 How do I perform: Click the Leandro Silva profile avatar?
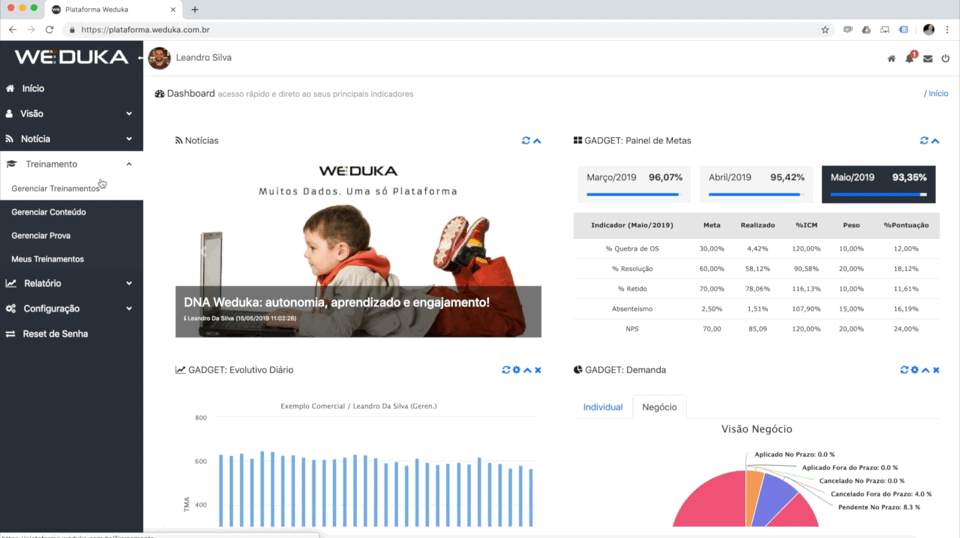tap(159, 58)
